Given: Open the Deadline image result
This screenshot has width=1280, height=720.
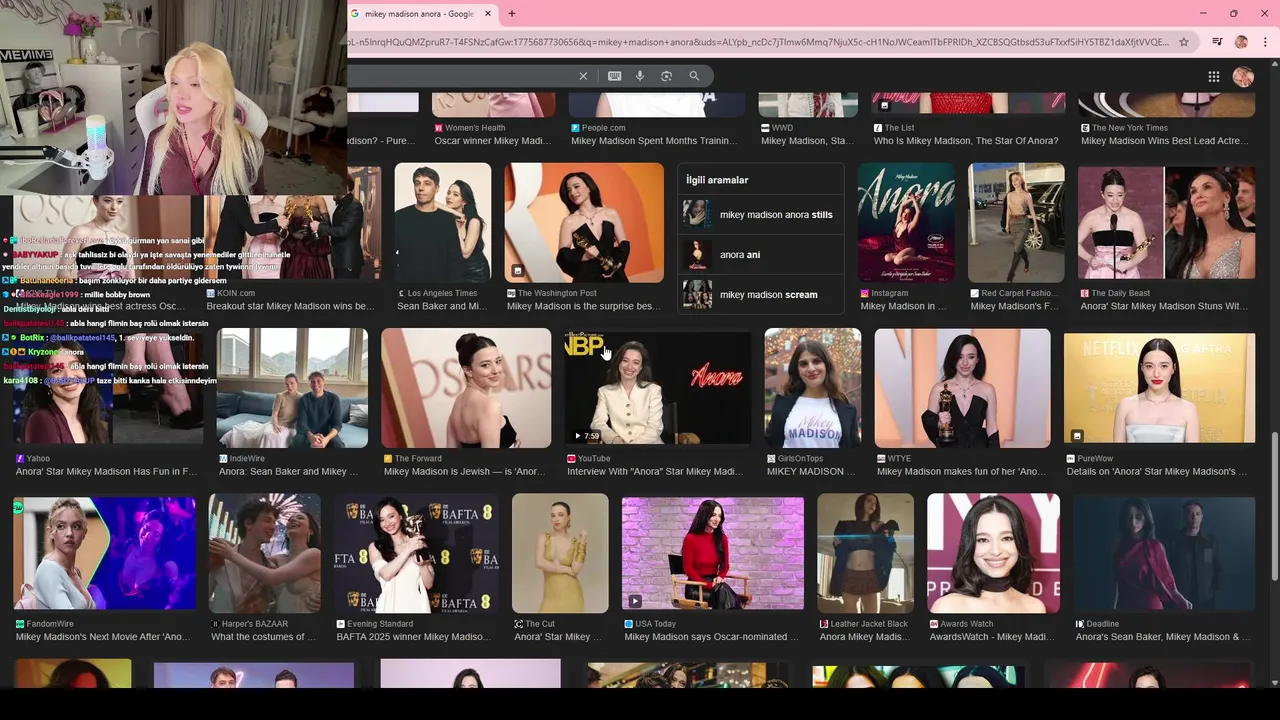Looking at the screenshot, I should pyautogui.click(x=1164, y=553).
